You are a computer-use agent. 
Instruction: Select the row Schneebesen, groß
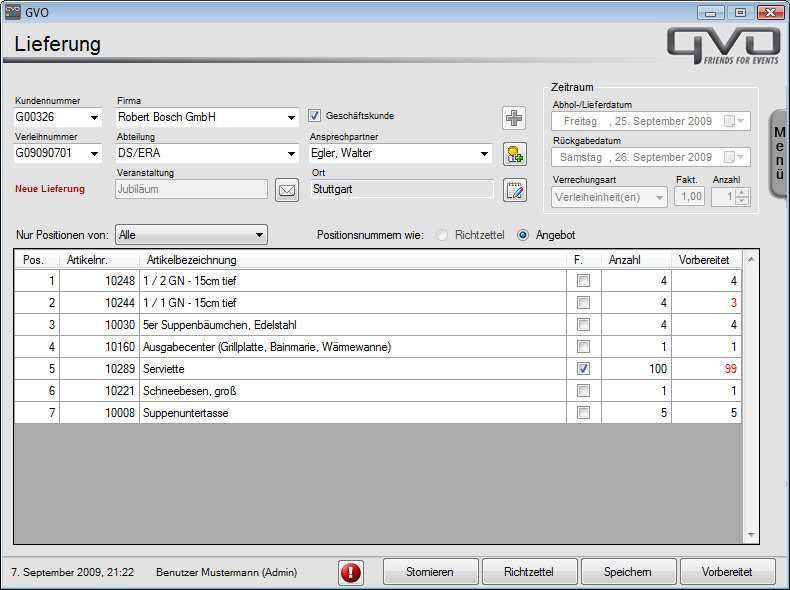click(x=378, y=391)
